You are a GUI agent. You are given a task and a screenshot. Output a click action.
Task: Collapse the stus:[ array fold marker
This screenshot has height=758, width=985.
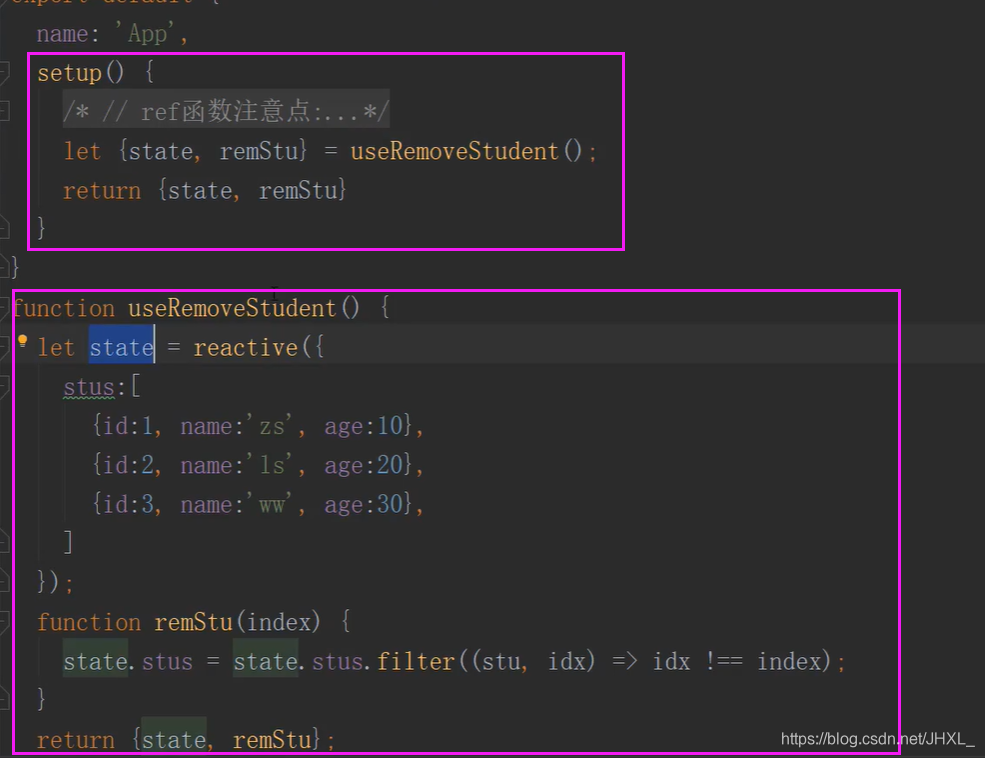(x=4, y=386)
